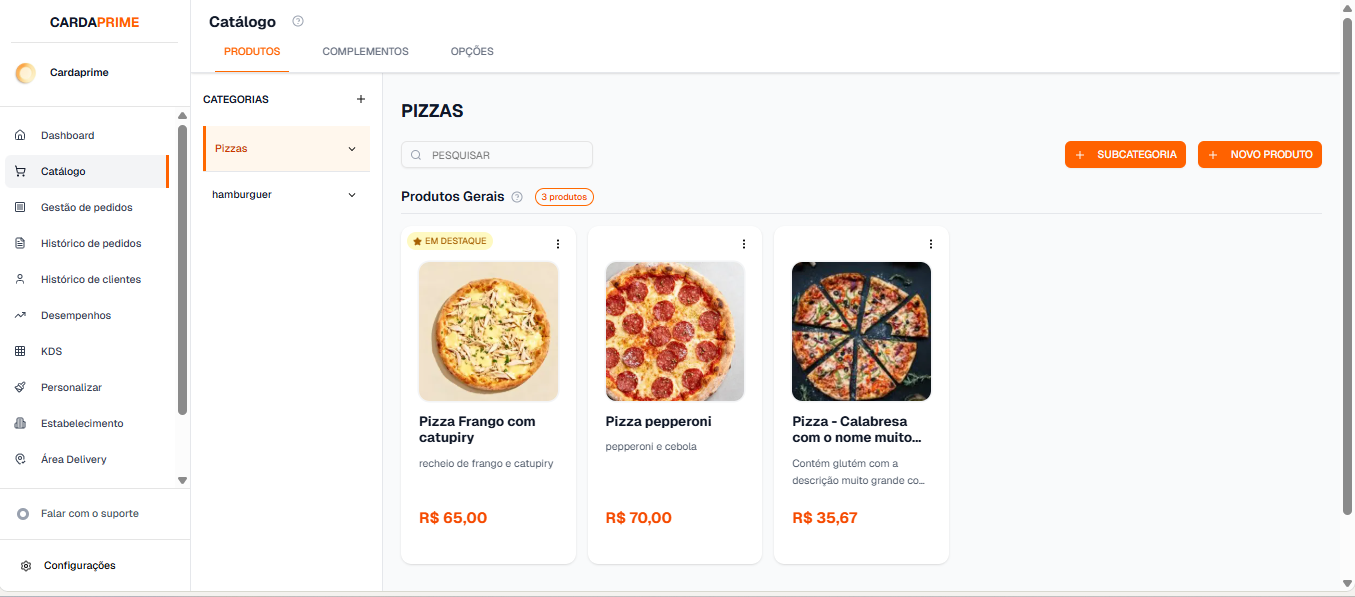View Histórico de pedidos
The height and width of the screenshot is (597, 1355).
coord(90,243)
